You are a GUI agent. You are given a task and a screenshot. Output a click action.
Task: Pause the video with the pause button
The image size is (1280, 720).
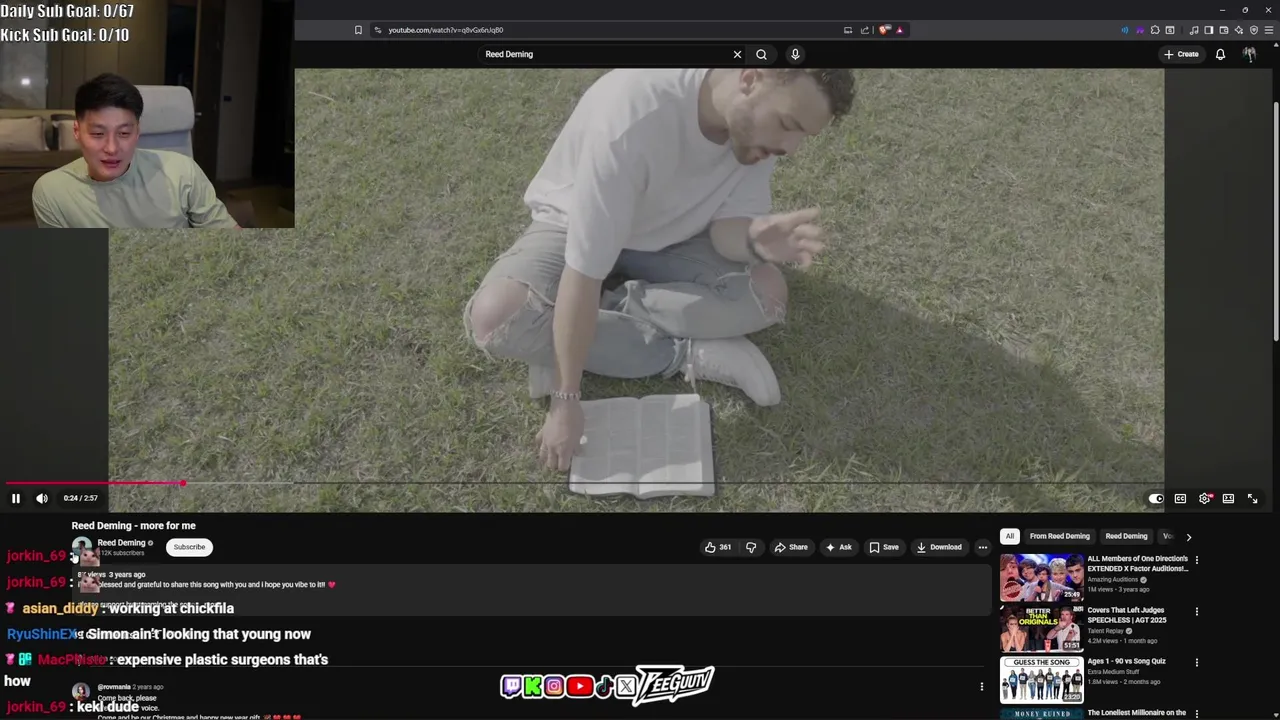pos(16,498)
